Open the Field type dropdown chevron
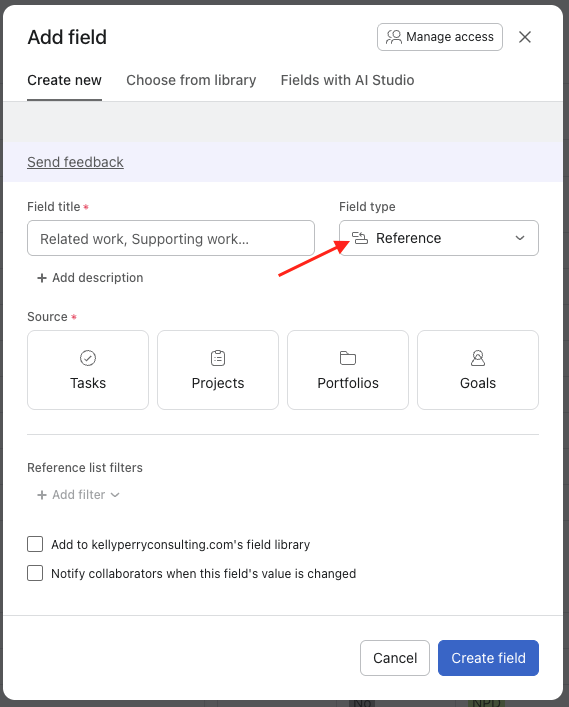Screen dimensions: 569x707 coord(520,238)
